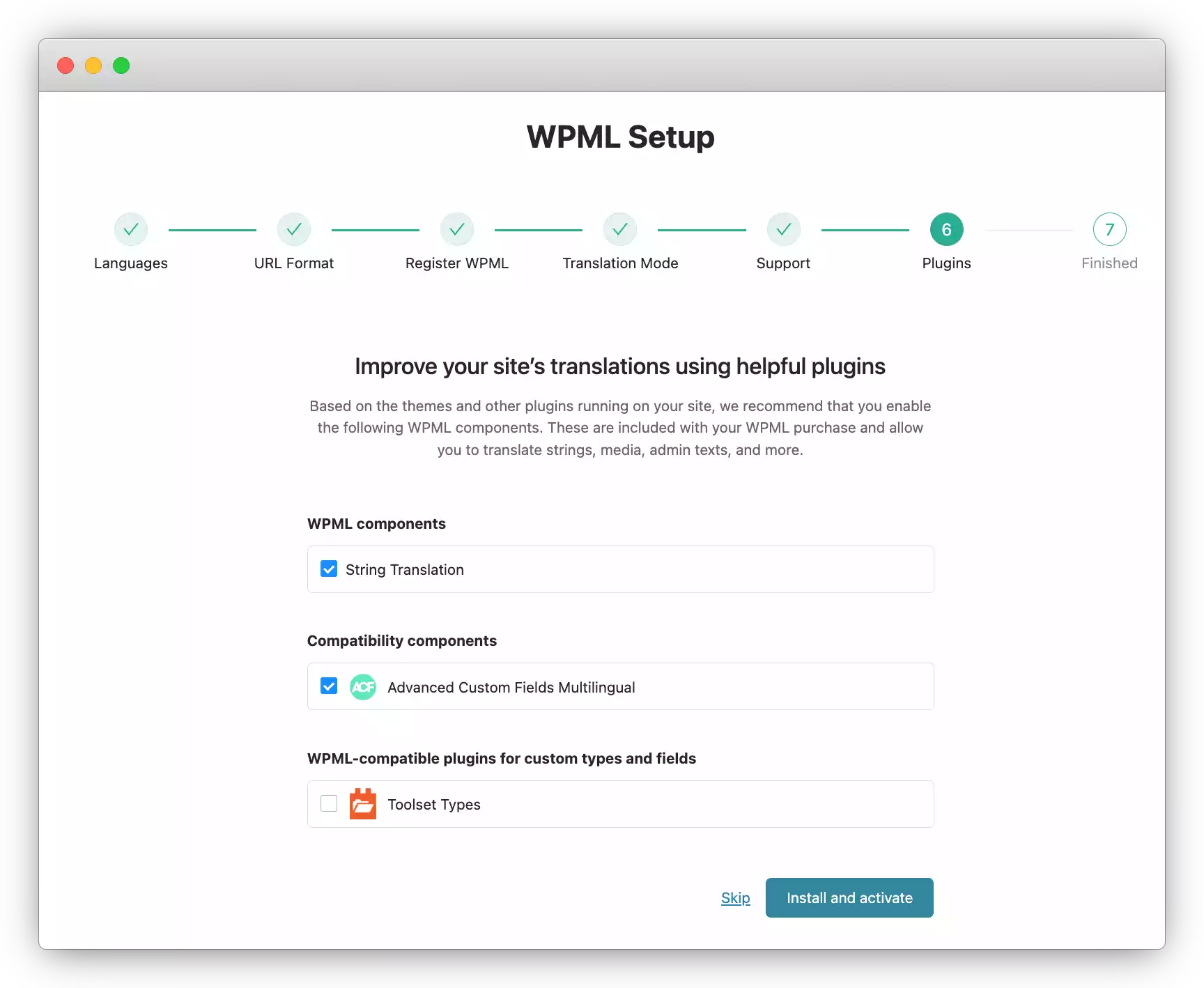1204x988 pixels.
Task: Click the step 7 Finished circle
Action: click(1110, 229)
